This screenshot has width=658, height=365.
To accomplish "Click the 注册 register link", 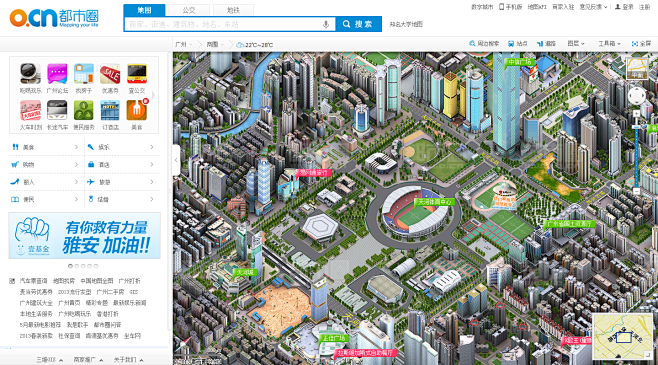I will [645, 7].
